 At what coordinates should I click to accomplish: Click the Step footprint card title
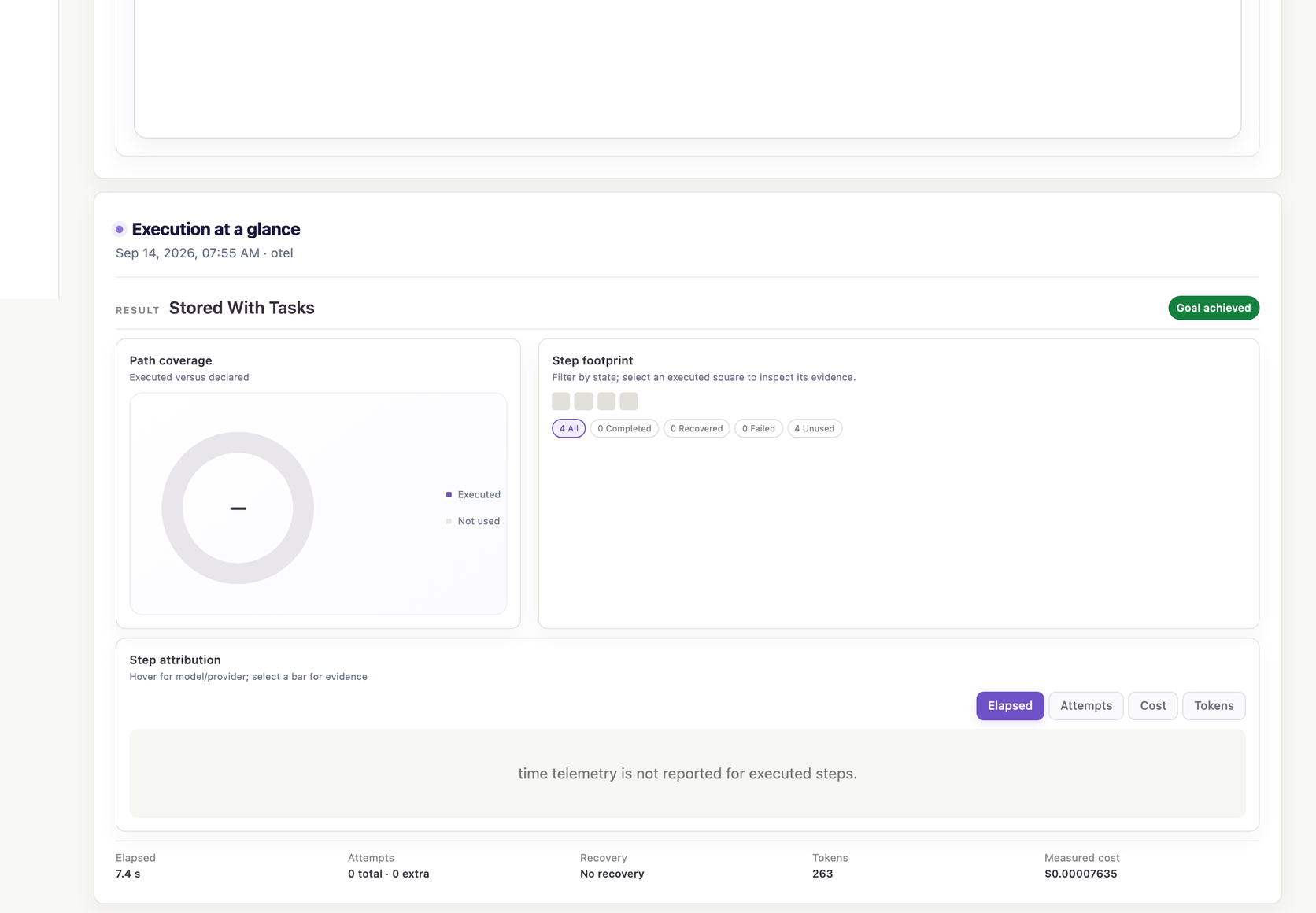(x=593, y=360)
